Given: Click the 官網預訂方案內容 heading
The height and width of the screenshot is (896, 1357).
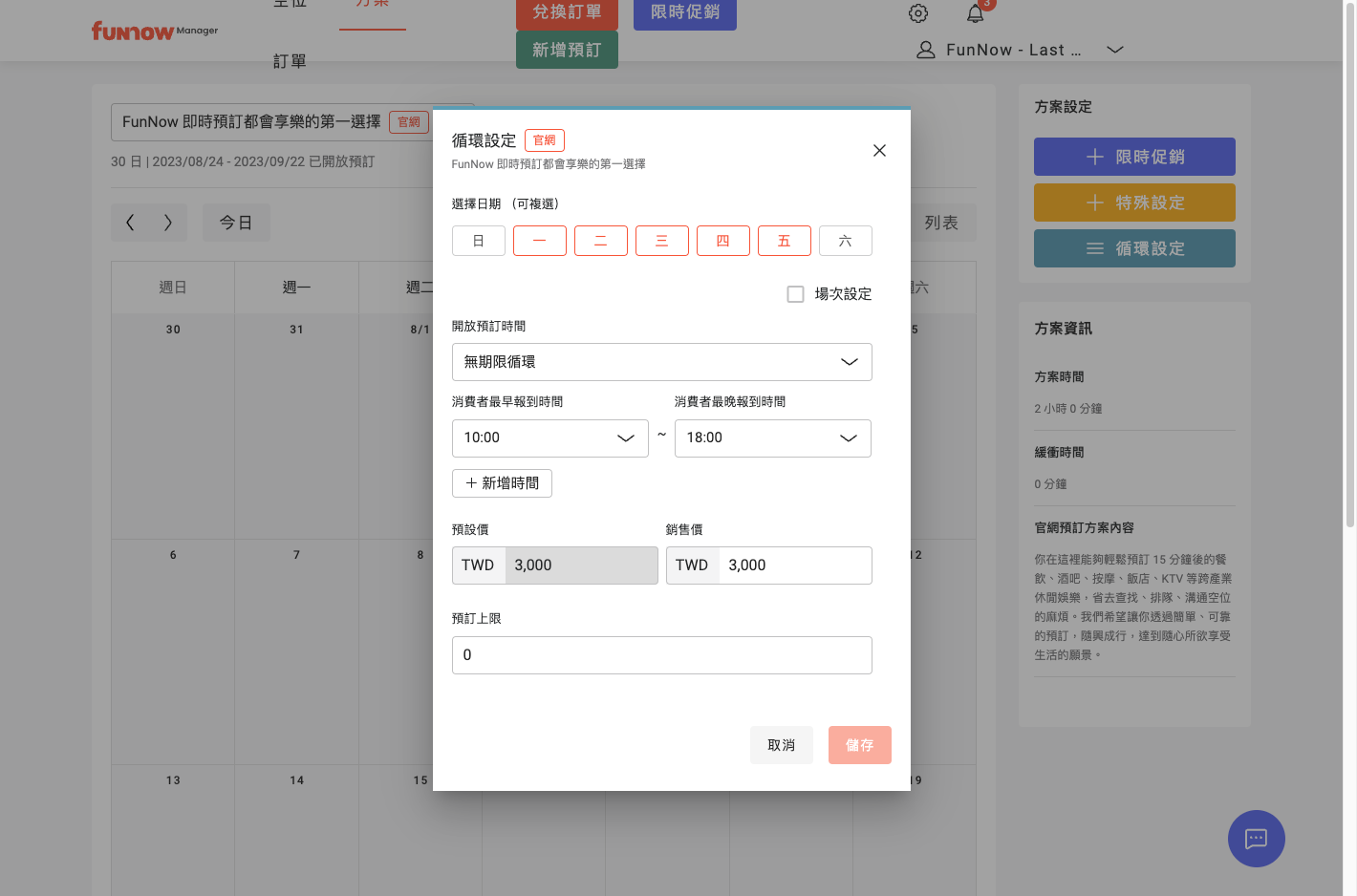Looking at the screenshot, I should pos(1085,528).
